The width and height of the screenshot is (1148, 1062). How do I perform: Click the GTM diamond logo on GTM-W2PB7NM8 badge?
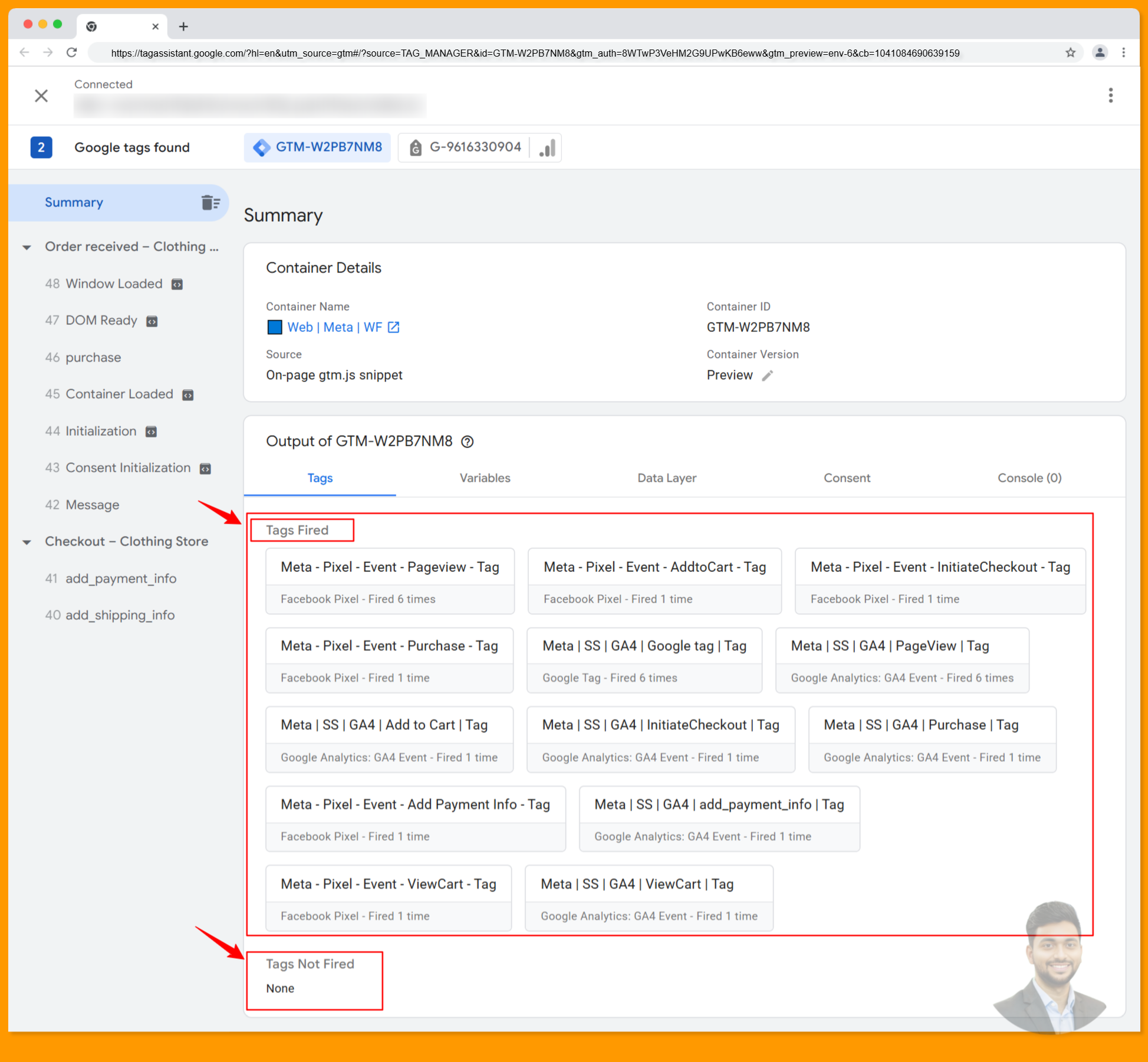(261, 147)
